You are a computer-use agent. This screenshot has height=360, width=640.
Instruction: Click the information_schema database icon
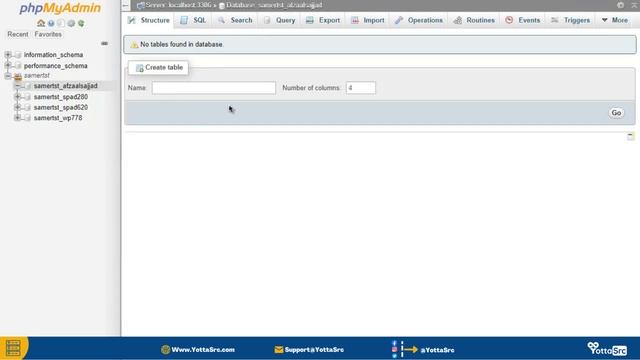(x=18, y=55)
